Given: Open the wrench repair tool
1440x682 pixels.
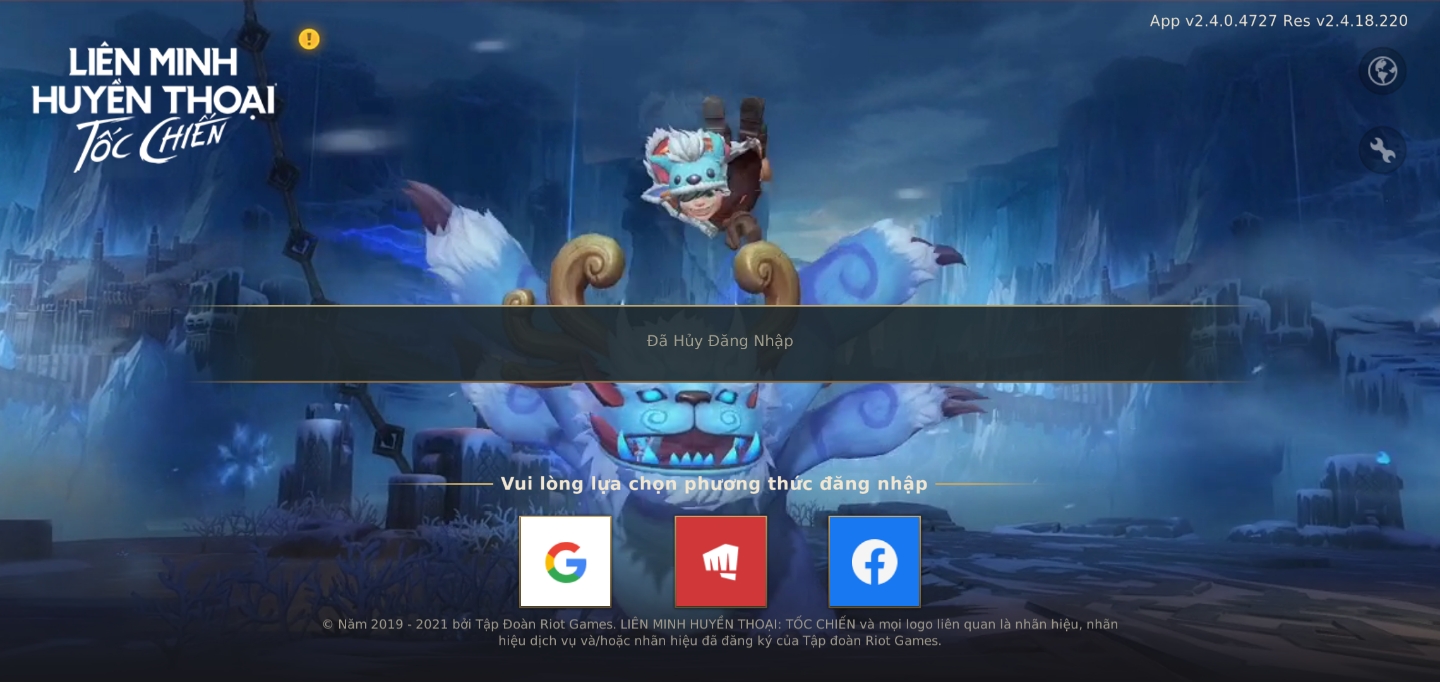Looking at the screenshot, I should pyautogui.click(x=1383, y=151).
